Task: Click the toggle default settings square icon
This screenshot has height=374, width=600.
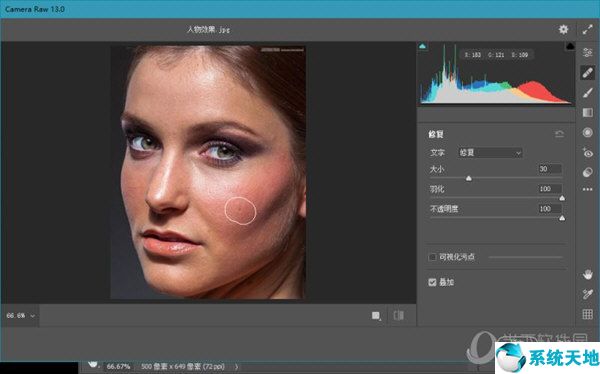Action: coord(376,316)
